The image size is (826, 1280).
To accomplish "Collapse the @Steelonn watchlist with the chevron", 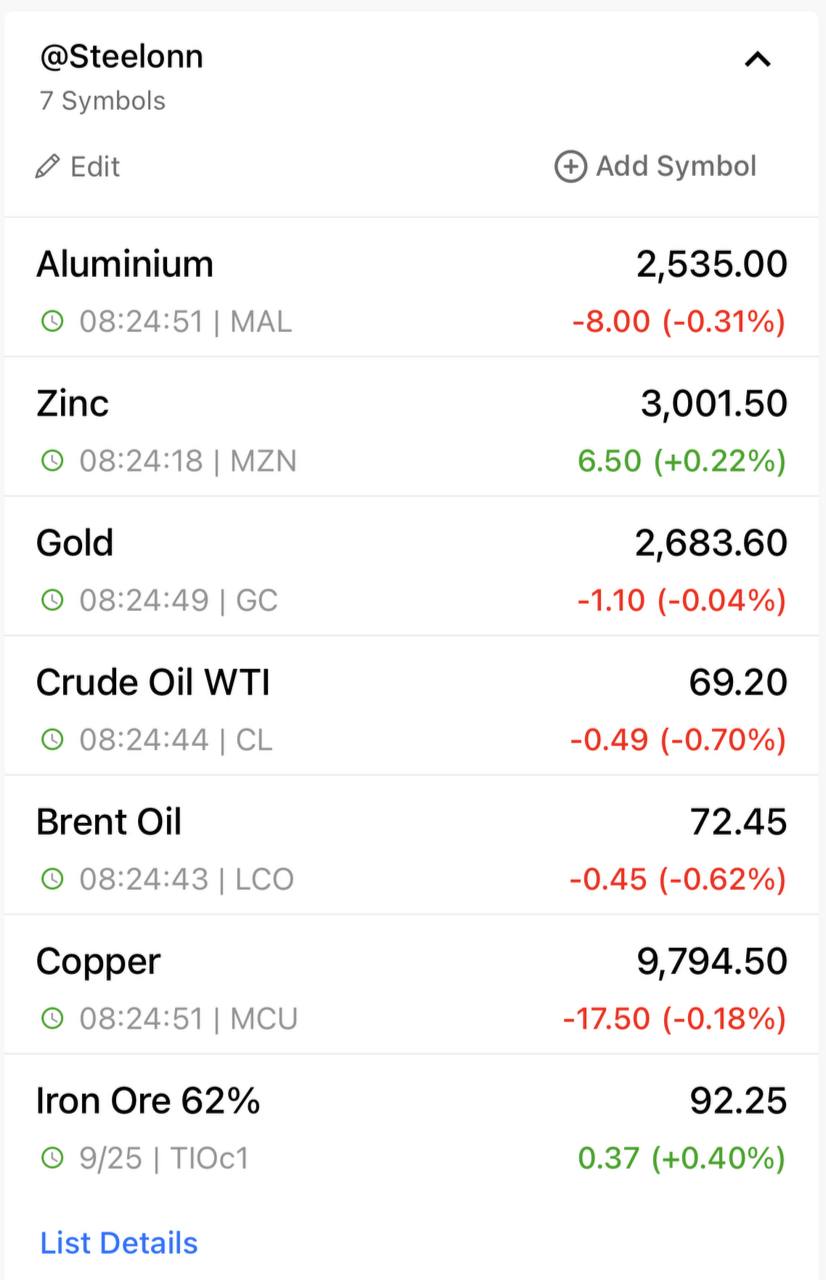I will [758, 60].
